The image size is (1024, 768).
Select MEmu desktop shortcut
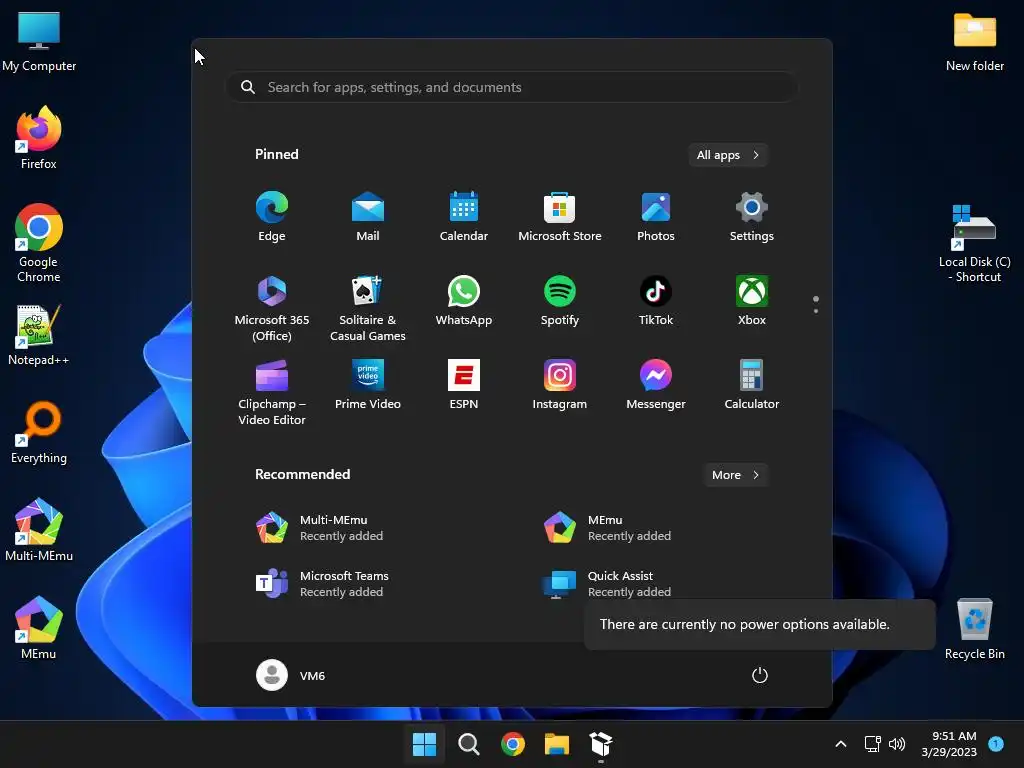pos(39,629)
